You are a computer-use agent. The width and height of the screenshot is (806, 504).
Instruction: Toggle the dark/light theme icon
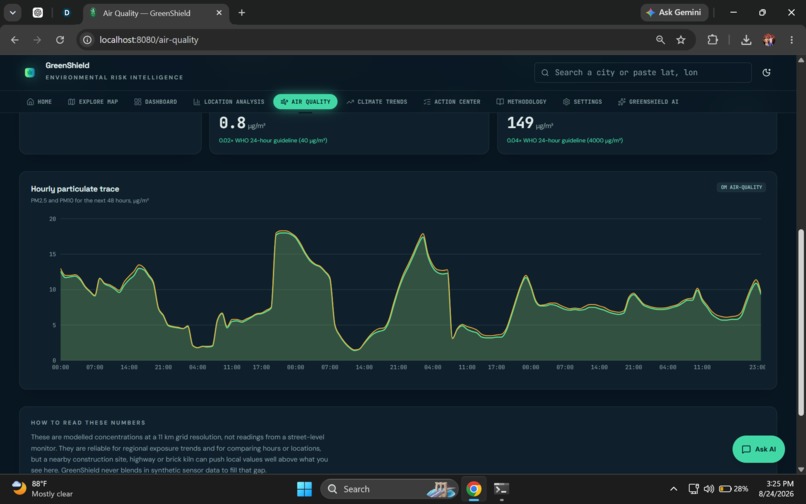[x=766, y=73]
